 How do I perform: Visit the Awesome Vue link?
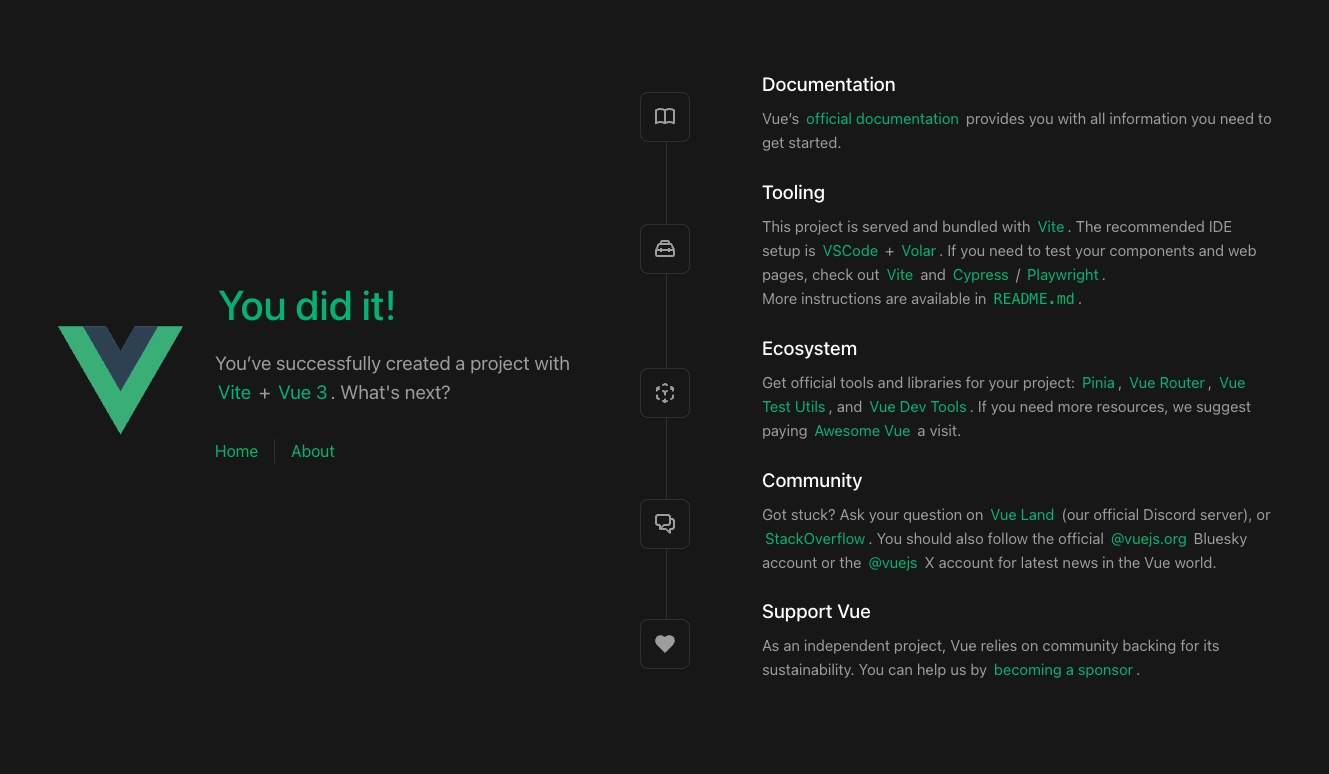click(862, 431)
